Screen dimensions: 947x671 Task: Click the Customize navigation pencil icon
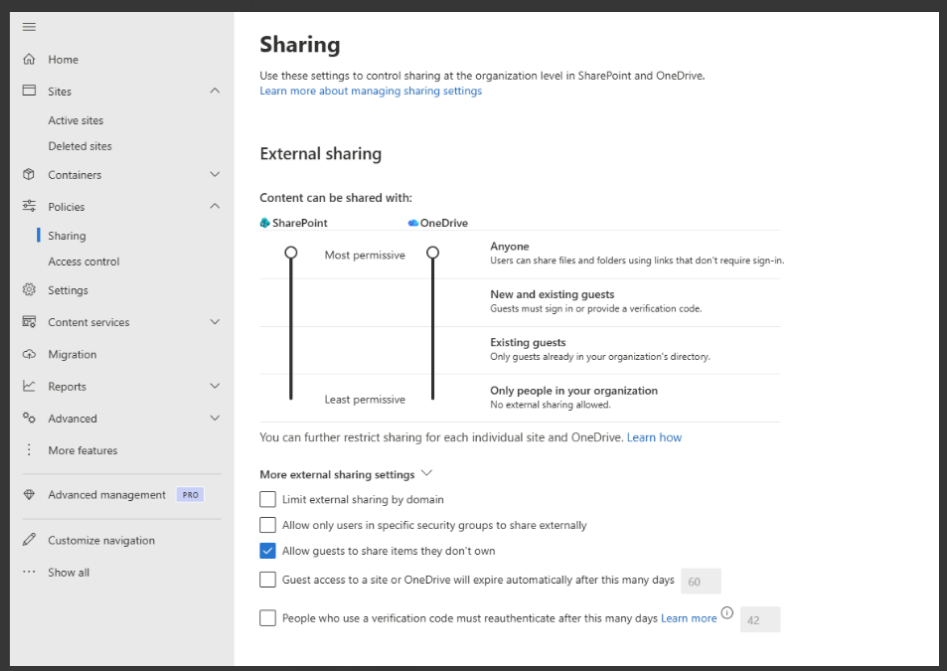pos(29,540)
